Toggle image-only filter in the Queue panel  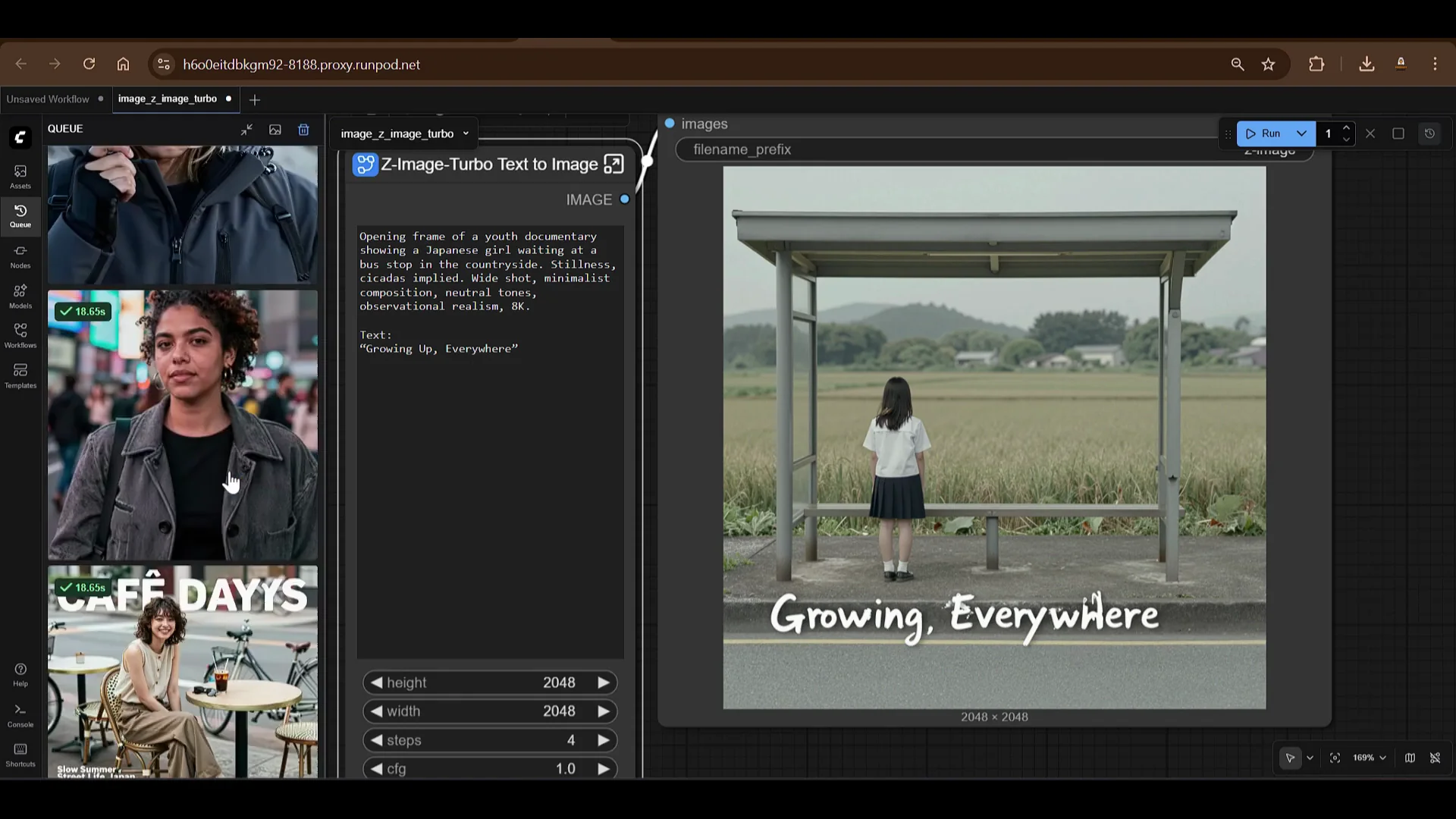[275, 130]
